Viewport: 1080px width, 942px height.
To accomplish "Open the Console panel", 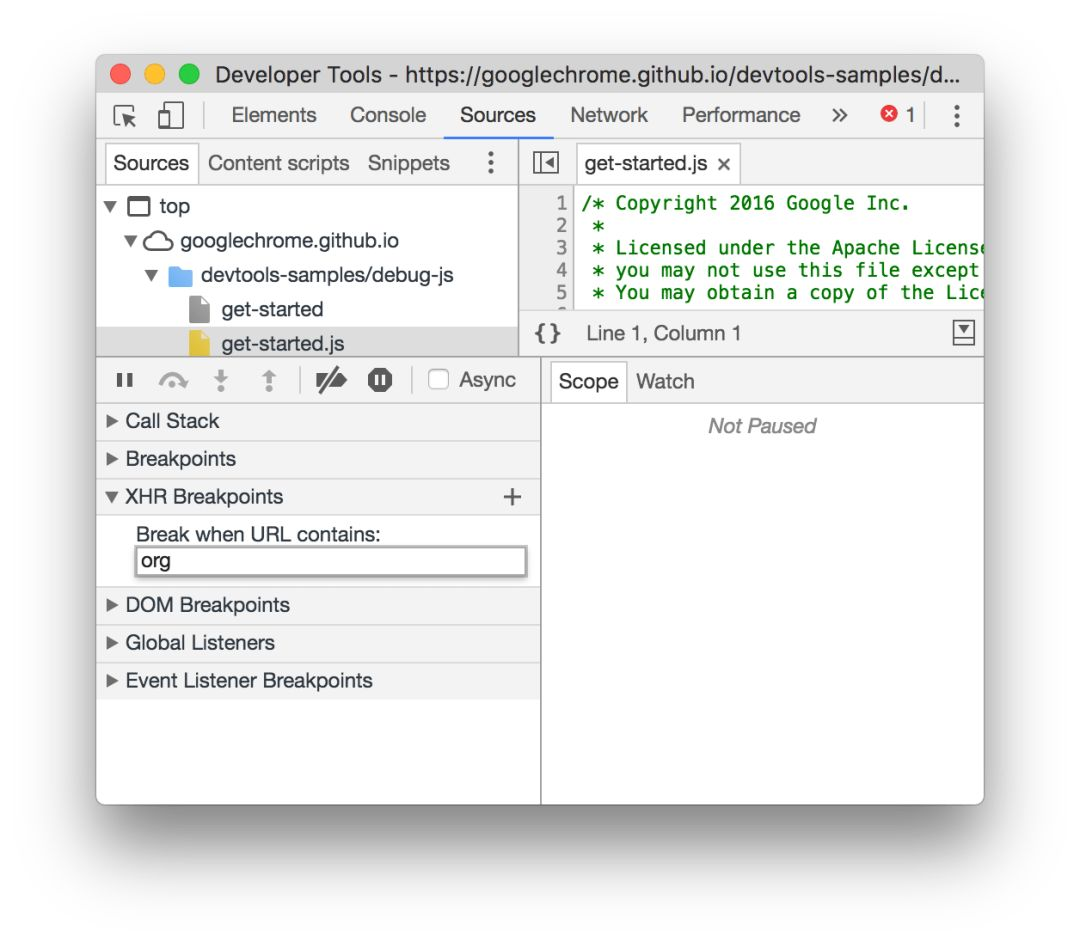I will point(388,115).
